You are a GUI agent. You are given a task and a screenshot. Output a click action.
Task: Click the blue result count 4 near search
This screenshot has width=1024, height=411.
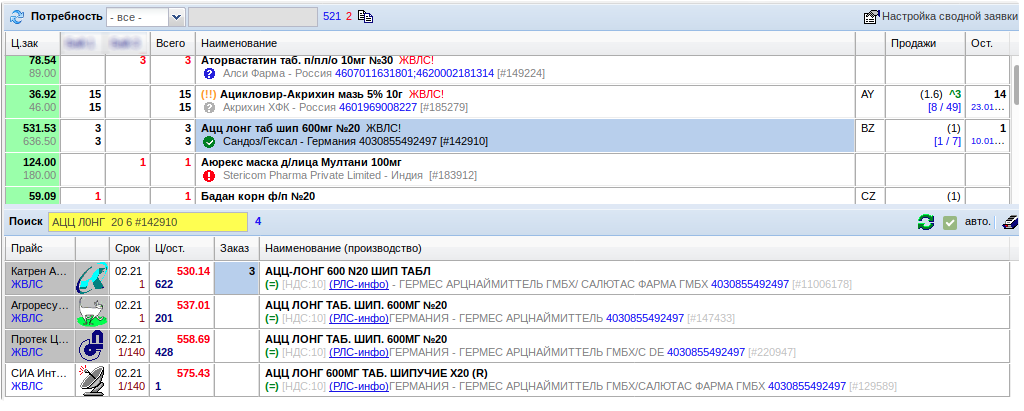point(258,222)
